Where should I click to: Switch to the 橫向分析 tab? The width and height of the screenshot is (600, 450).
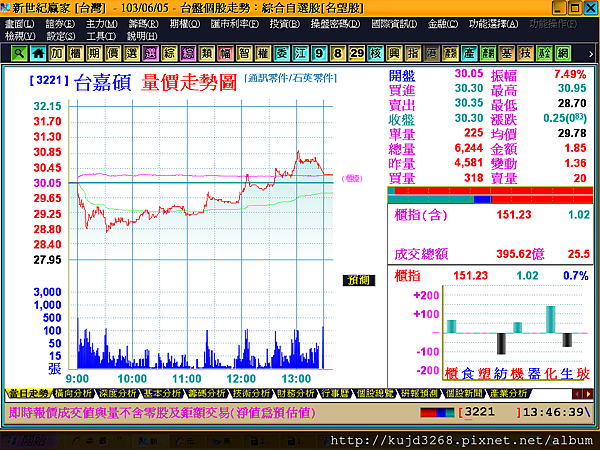click(x=73, y=393)
